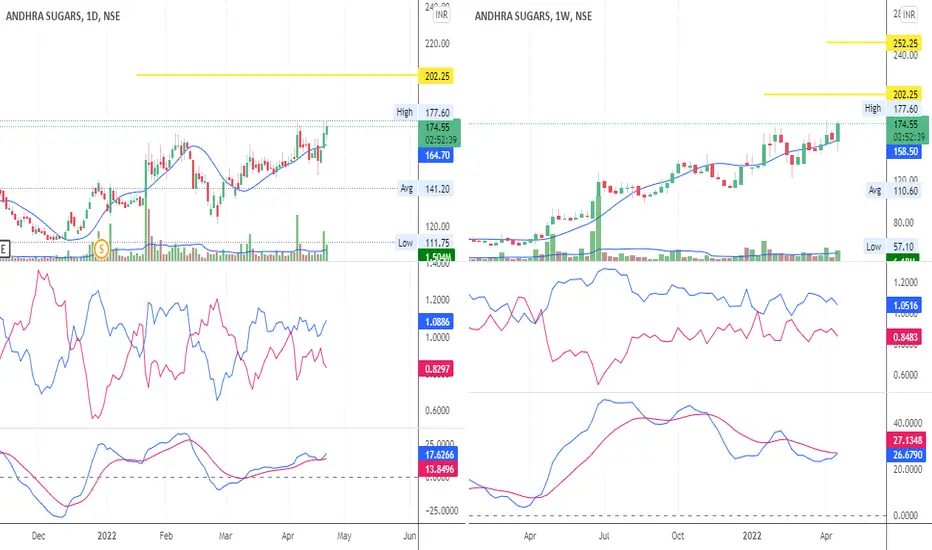Click the Low 57.10 label
This screenshot has height=550, width=932.
pos(893,246)
